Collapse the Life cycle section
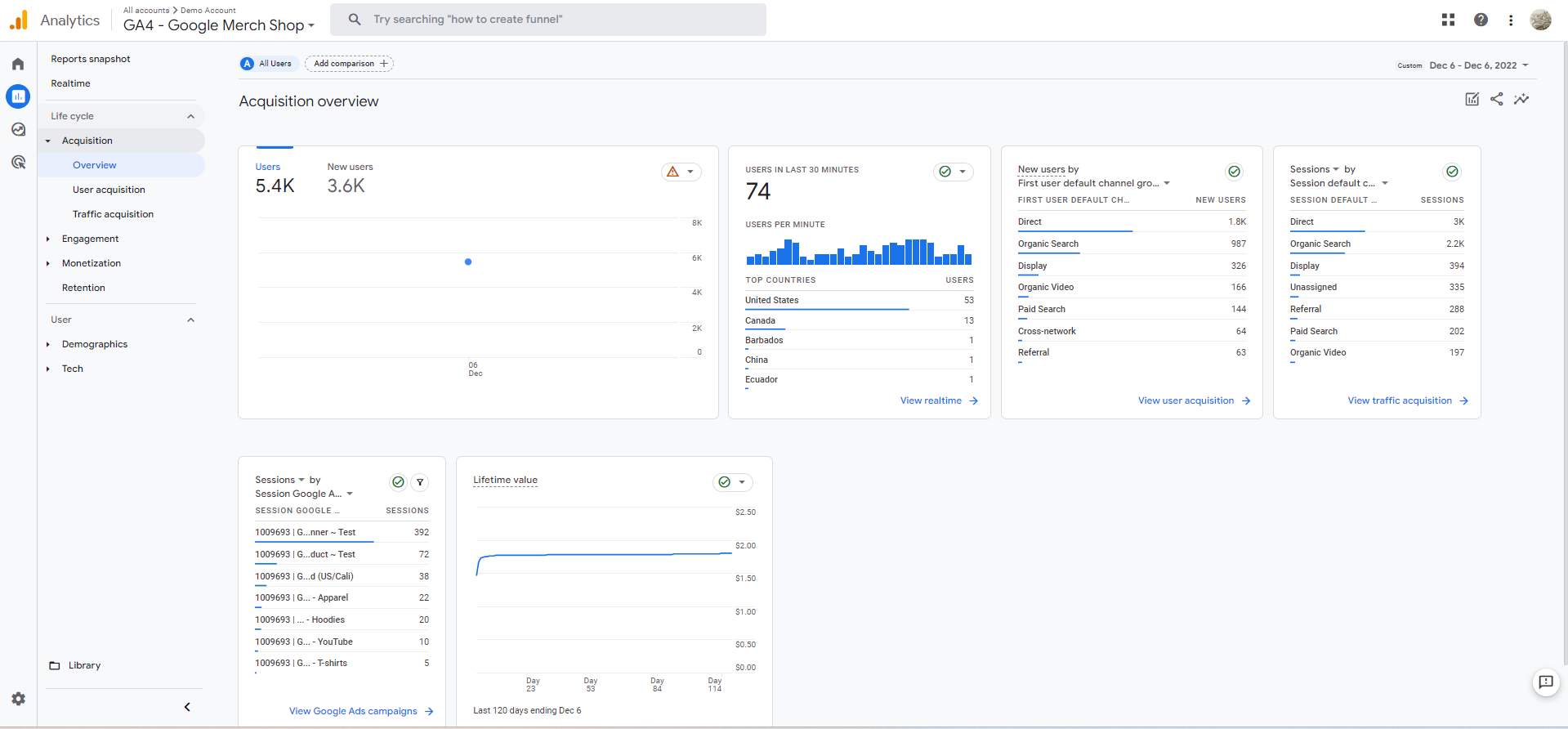This screenshot has height=729, width=1568. (x=190, y=116)
